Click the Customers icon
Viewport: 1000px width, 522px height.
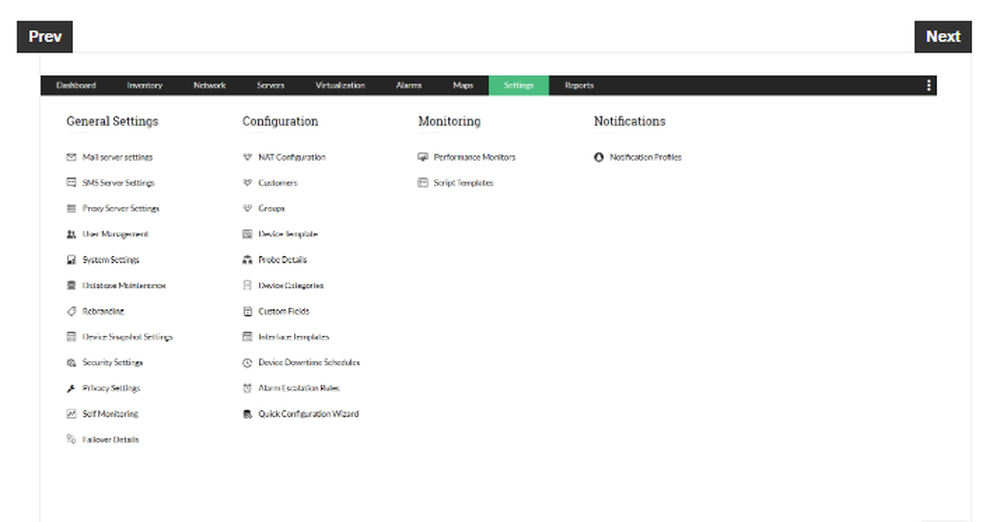tap(247, 183)
